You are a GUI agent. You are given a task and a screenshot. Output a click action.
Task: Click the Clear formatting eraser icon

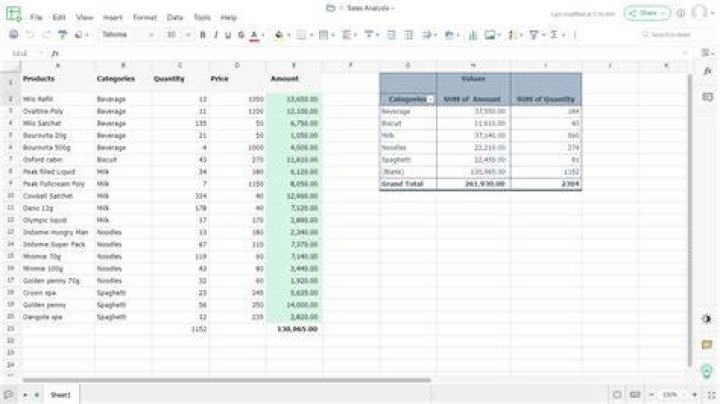pyautogui.click(x=79, y=34)
